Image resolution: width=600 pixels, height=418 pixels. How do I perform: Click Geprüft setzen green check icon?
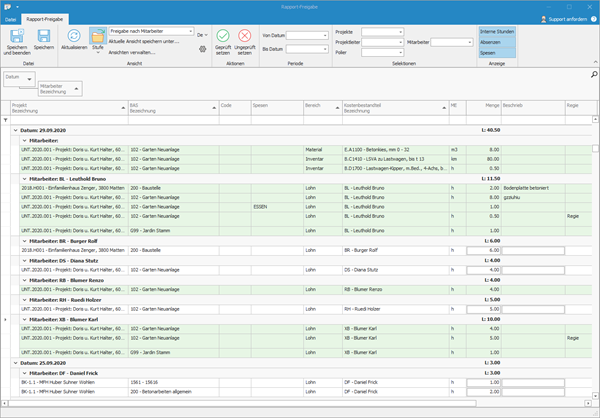pyautogui.click(x=223, y=36)
